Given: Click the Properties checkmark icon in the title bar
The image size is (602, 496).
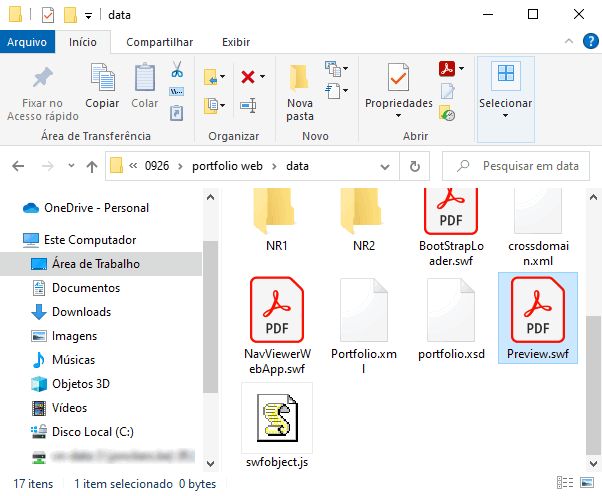Looking at the screenshot, I should (48, 15).
